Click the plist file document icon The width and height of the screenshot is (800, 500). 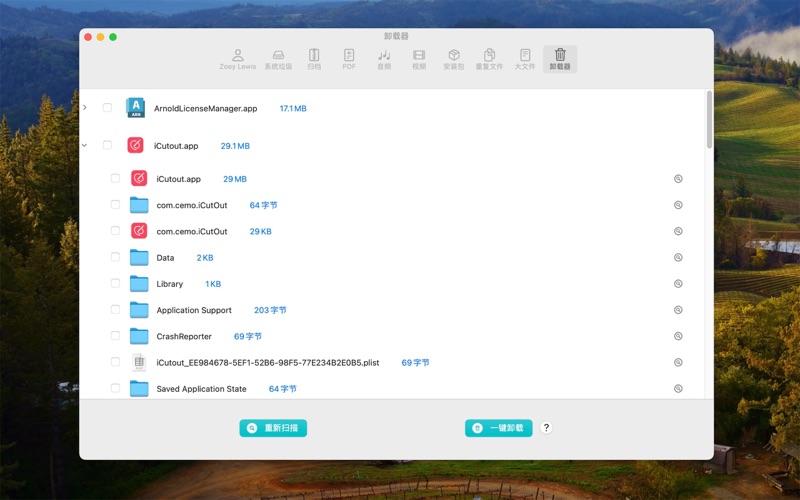coord(139,362)
